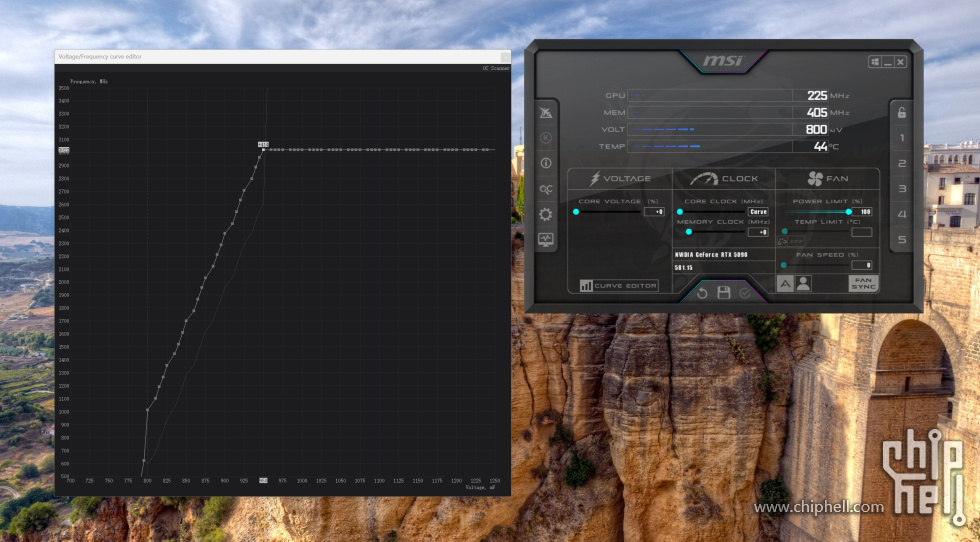The width and height of the screenshot is (980, 542).
Task: Click the Power Limit slider handle
Action: pyautogui.click(x=849, y=212)
